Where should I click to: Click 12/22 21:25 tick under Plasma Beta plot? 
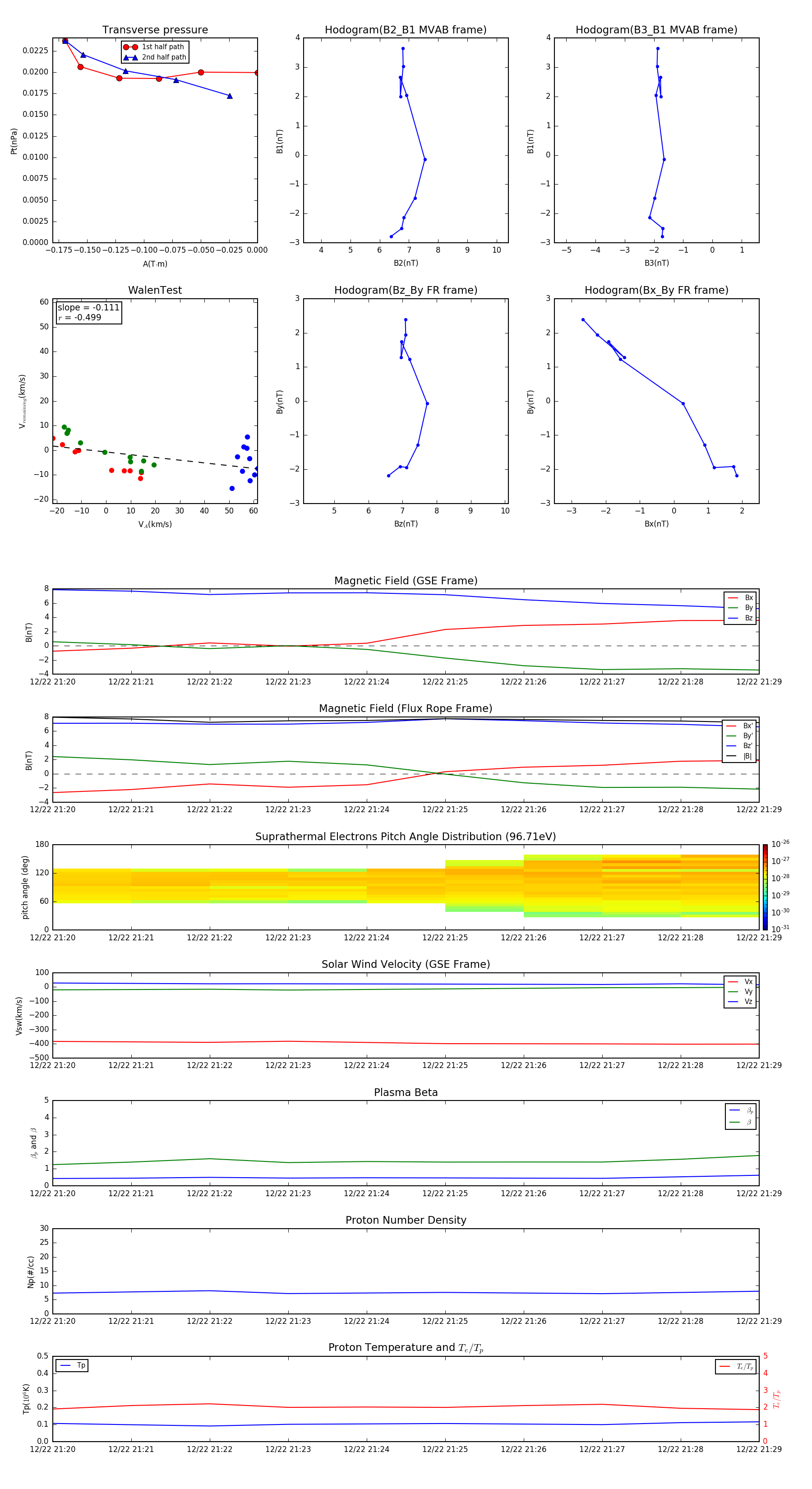pos(445,1193)
